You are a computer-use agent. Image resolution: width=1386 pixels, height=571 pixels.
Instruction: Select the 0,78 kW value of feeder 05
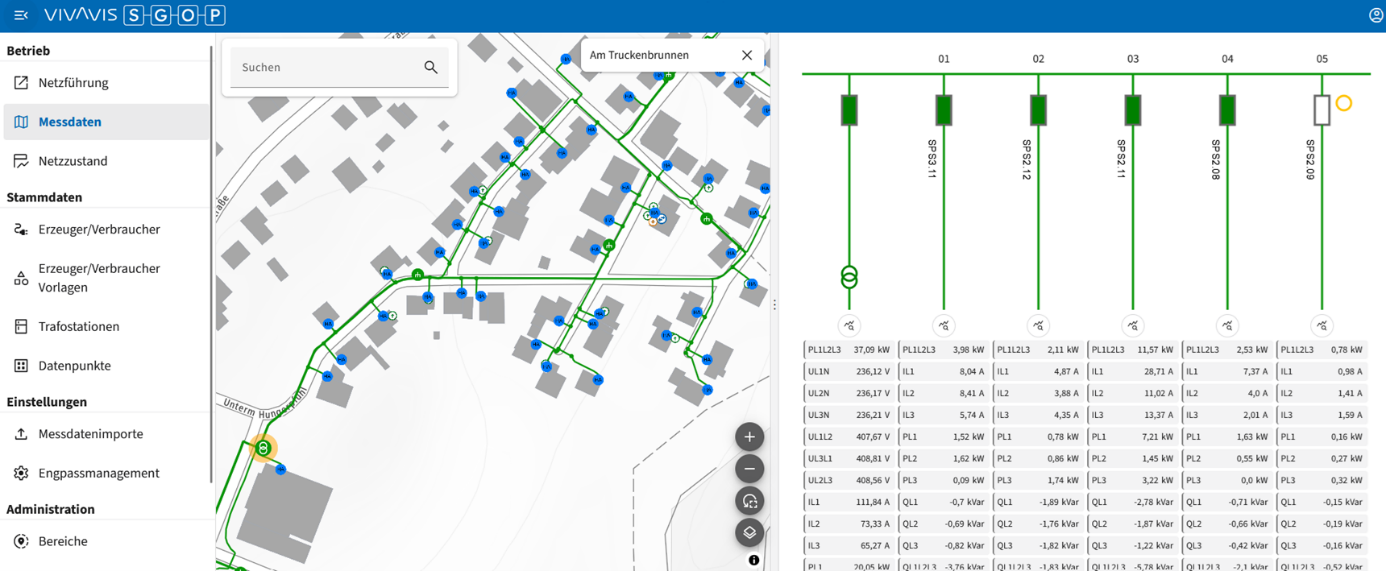tap(1346, 350)
